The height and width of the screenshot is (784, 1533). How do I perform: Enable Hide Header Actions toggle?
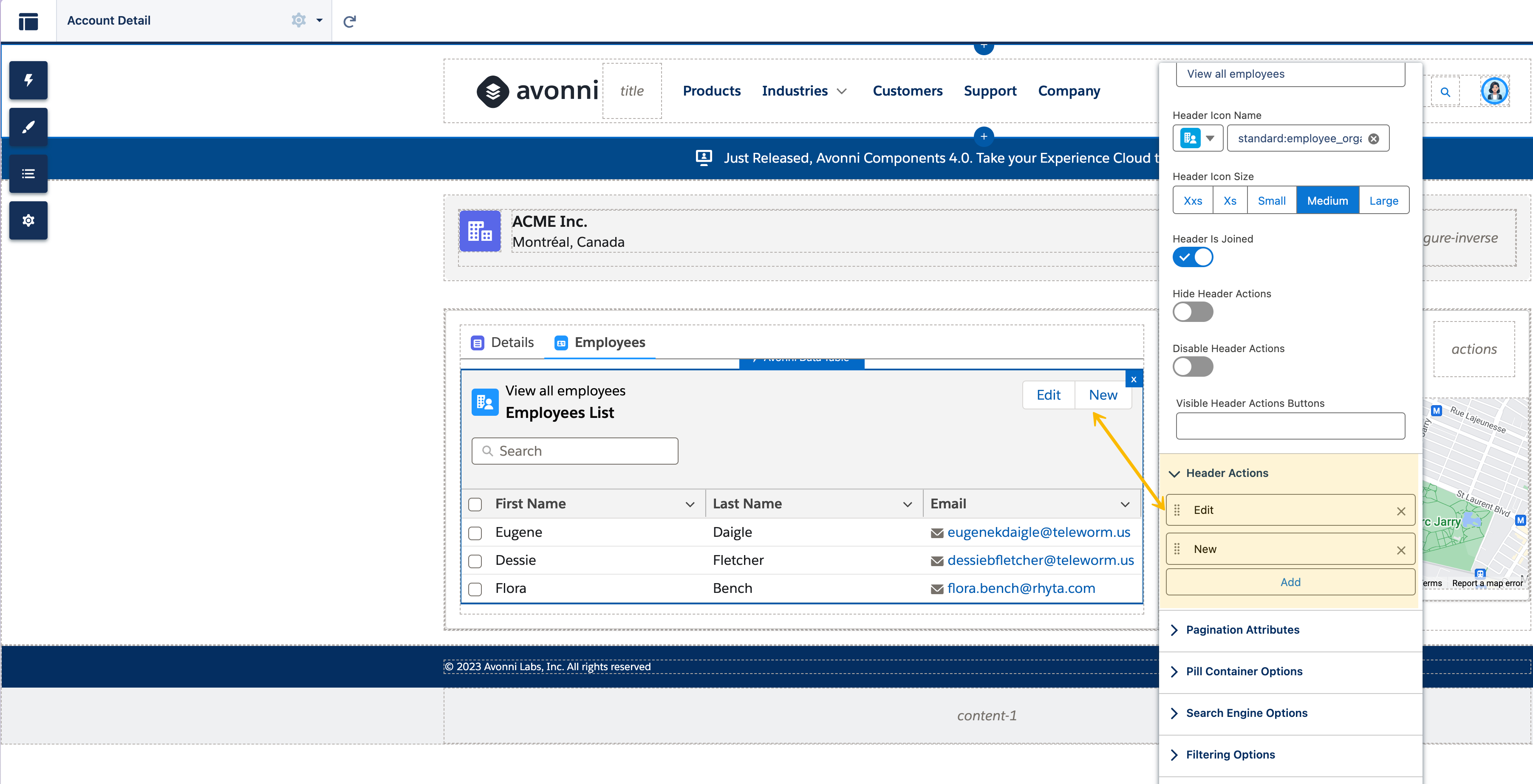(x=1193, y=312)
